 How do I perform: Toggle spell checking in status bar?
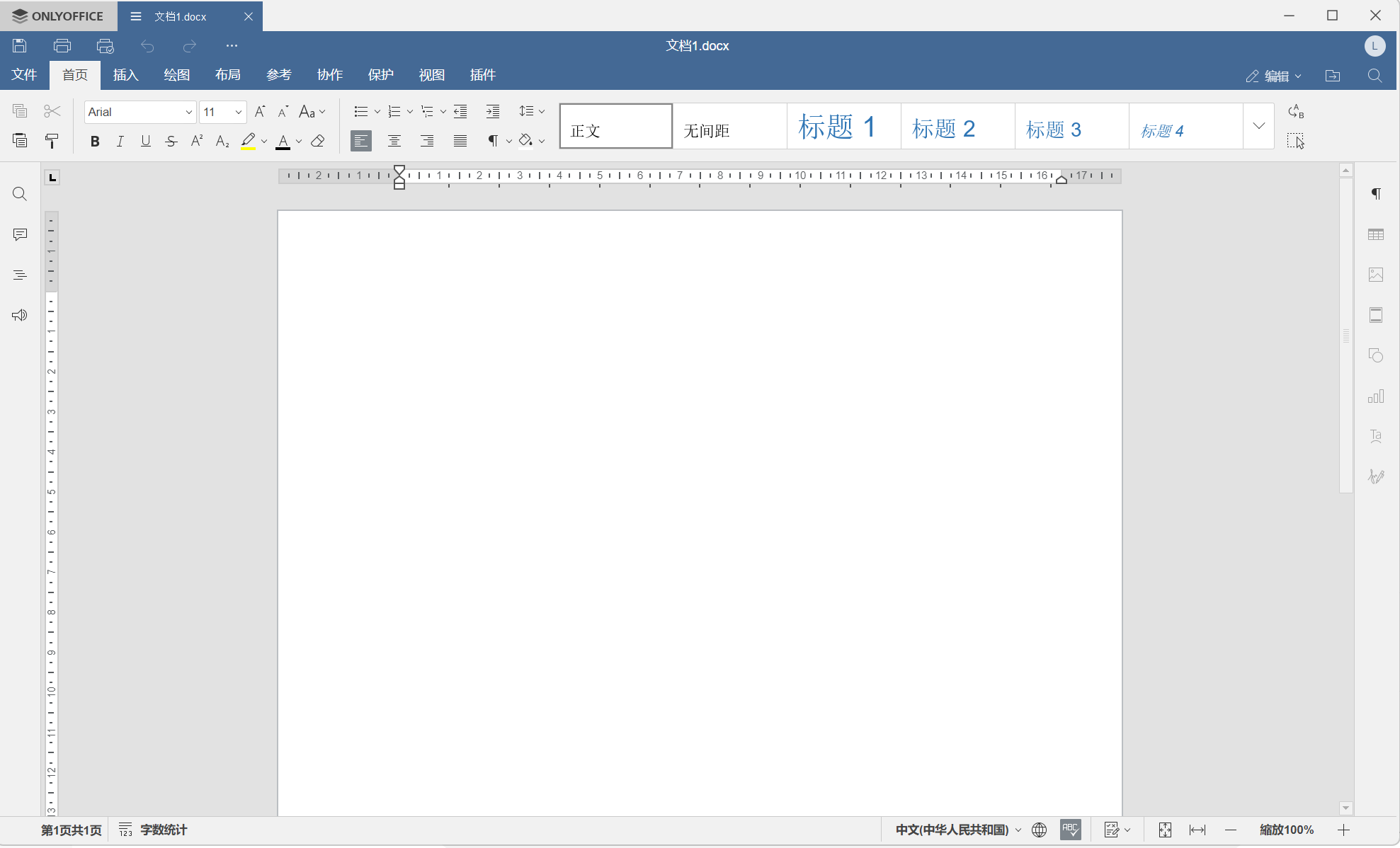pyautogui.click(x=1070, y=830)
